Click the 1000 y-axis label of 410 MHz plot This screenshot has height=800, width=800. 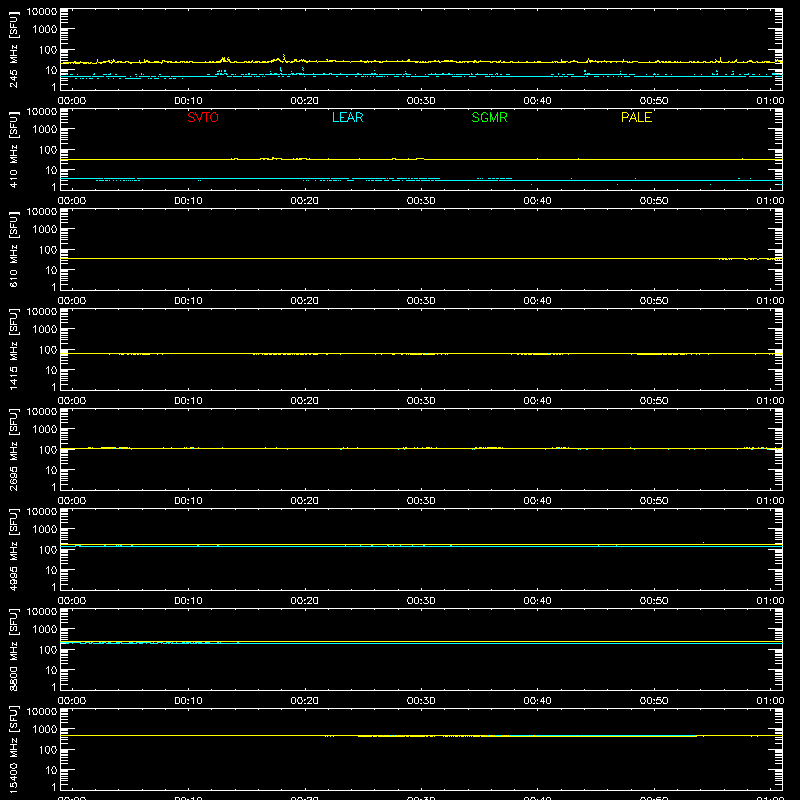[45, 130]
